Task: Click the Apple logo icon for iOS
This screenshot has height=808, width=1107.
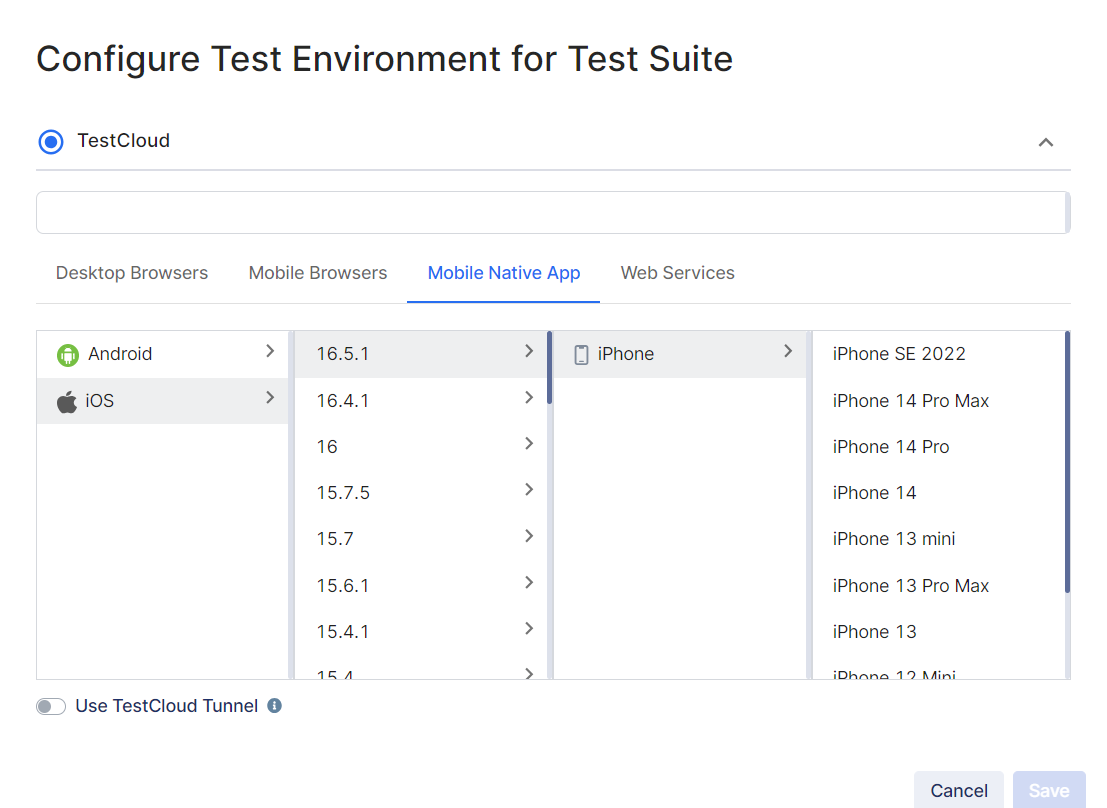Action: [67, 401]
